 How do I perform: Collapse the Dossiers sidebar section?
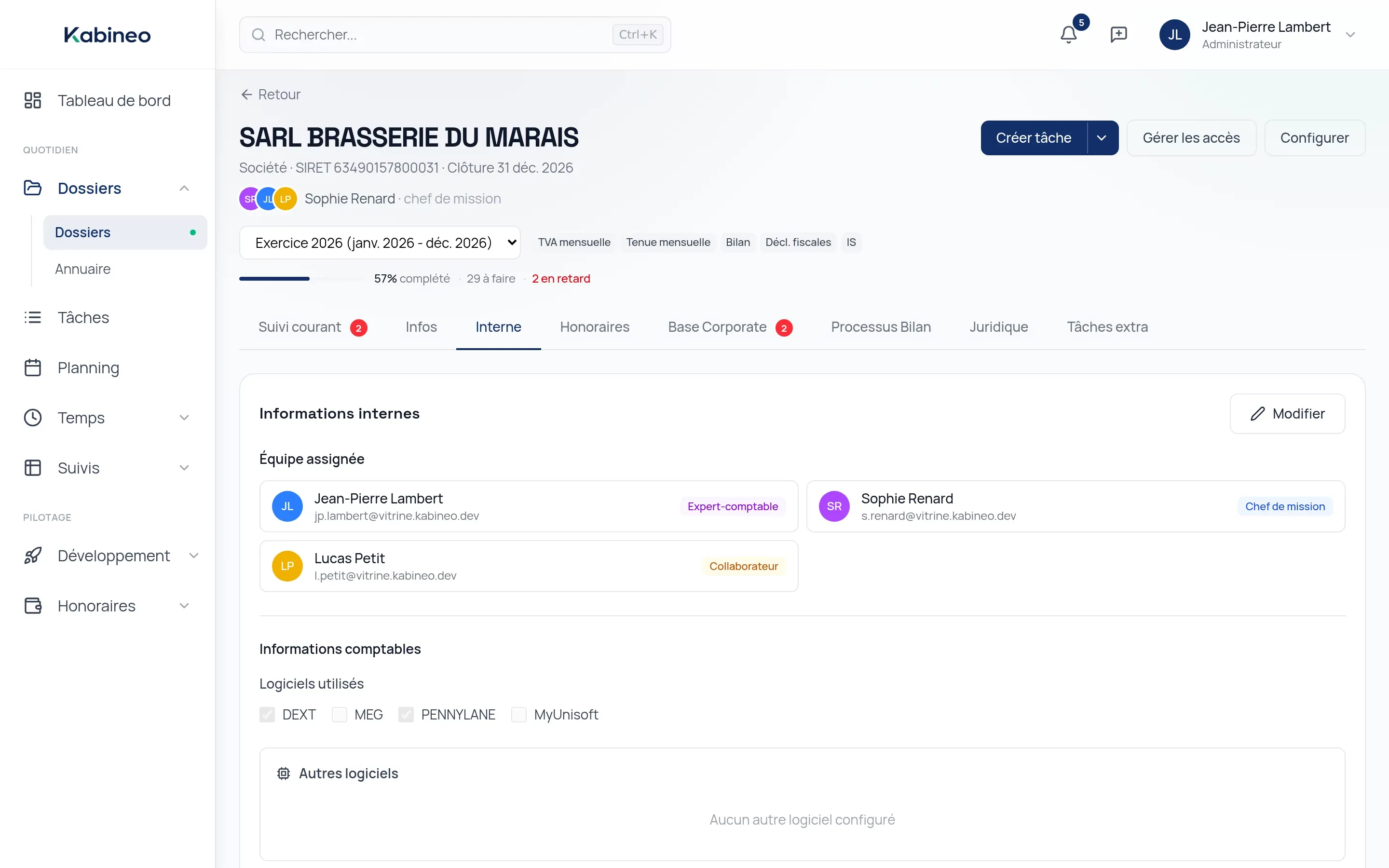click(184, 188)
